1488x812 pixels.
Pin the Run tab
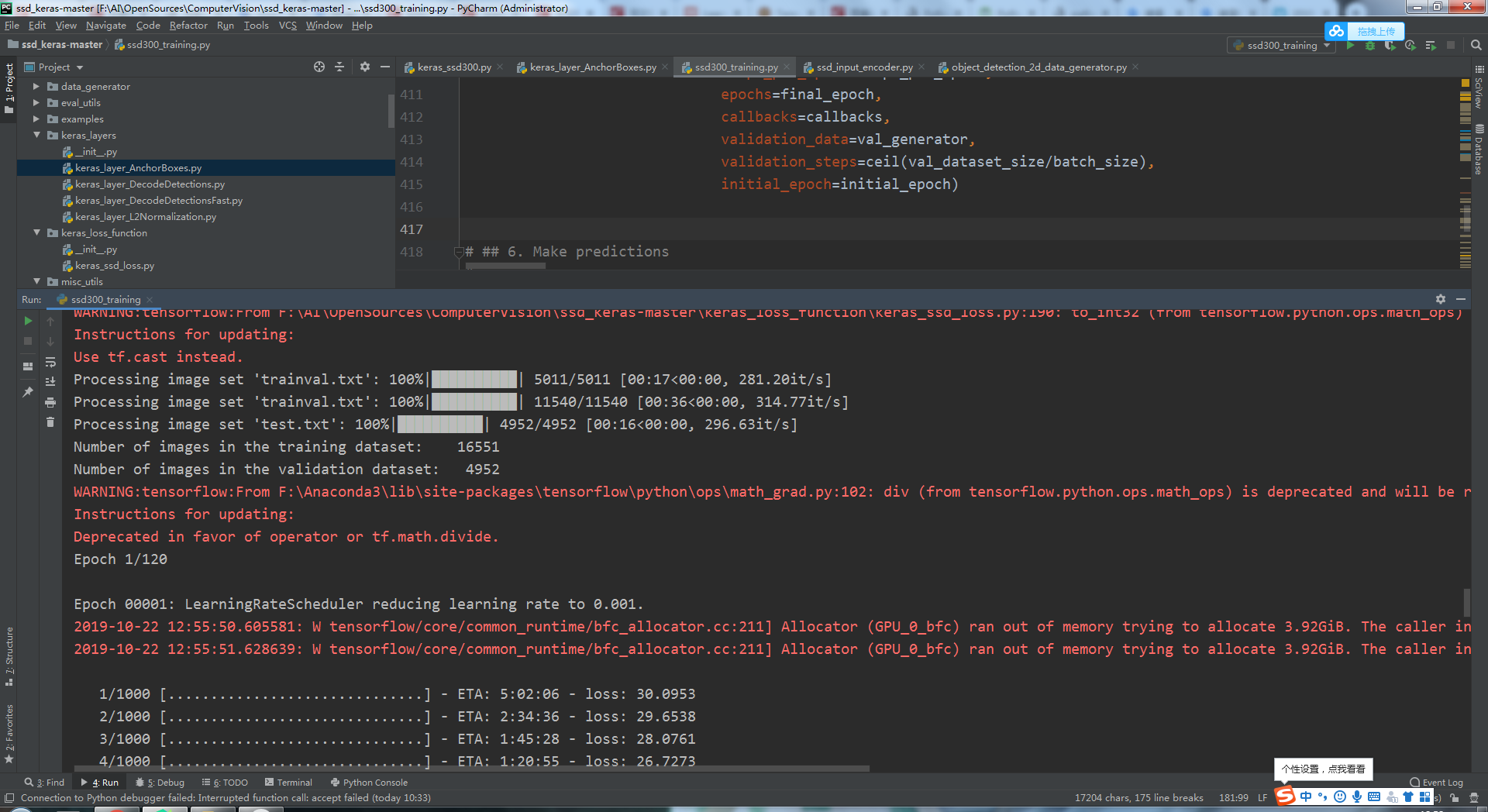click(28, 392)
